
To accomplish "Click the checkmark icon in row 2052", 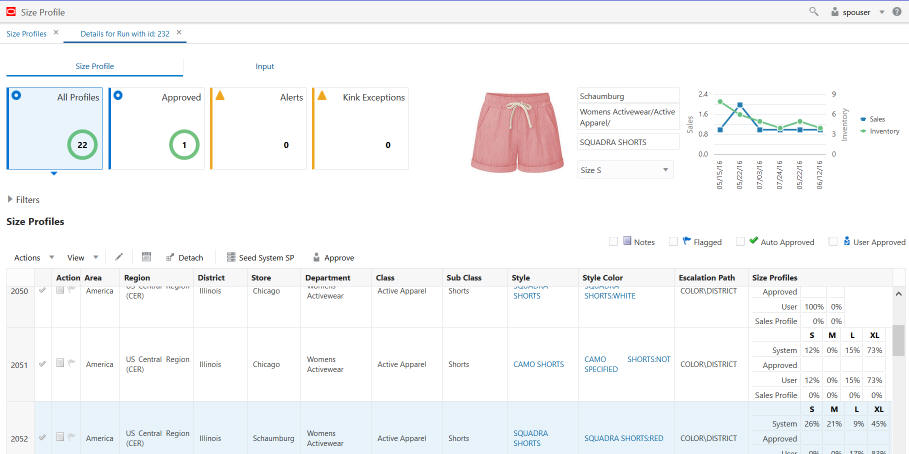I will click(x=42, y=438).
